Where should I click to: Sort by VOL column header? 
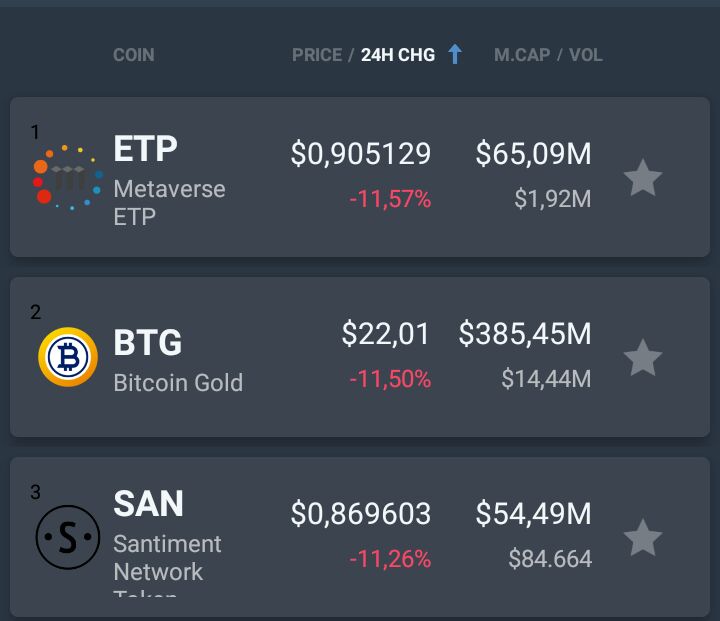pyautogui.click(x=586, y=55)
